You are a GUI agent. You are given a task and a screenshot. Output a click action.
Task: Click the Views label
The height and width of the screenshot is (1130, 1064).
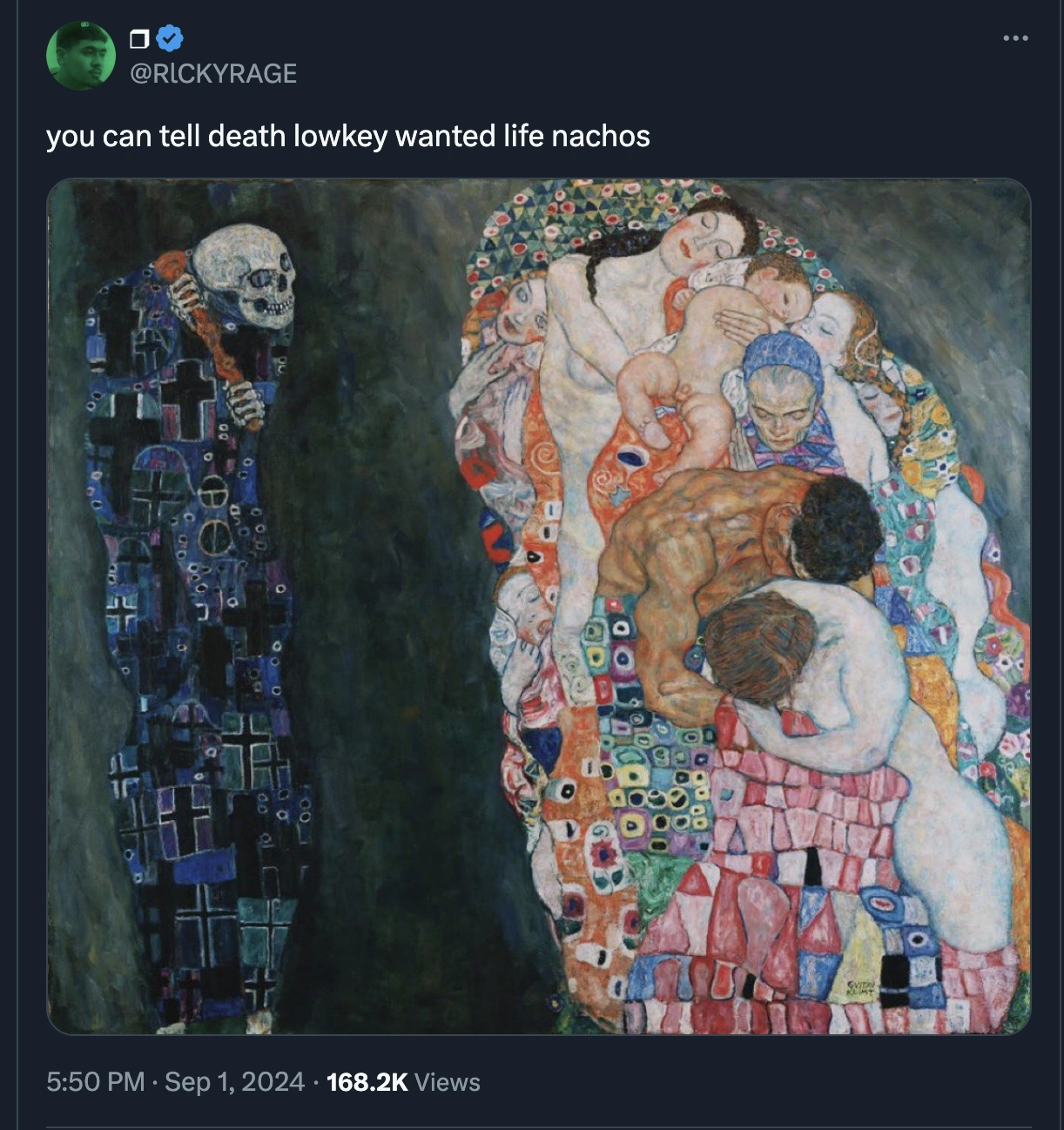coord(448,1082)
